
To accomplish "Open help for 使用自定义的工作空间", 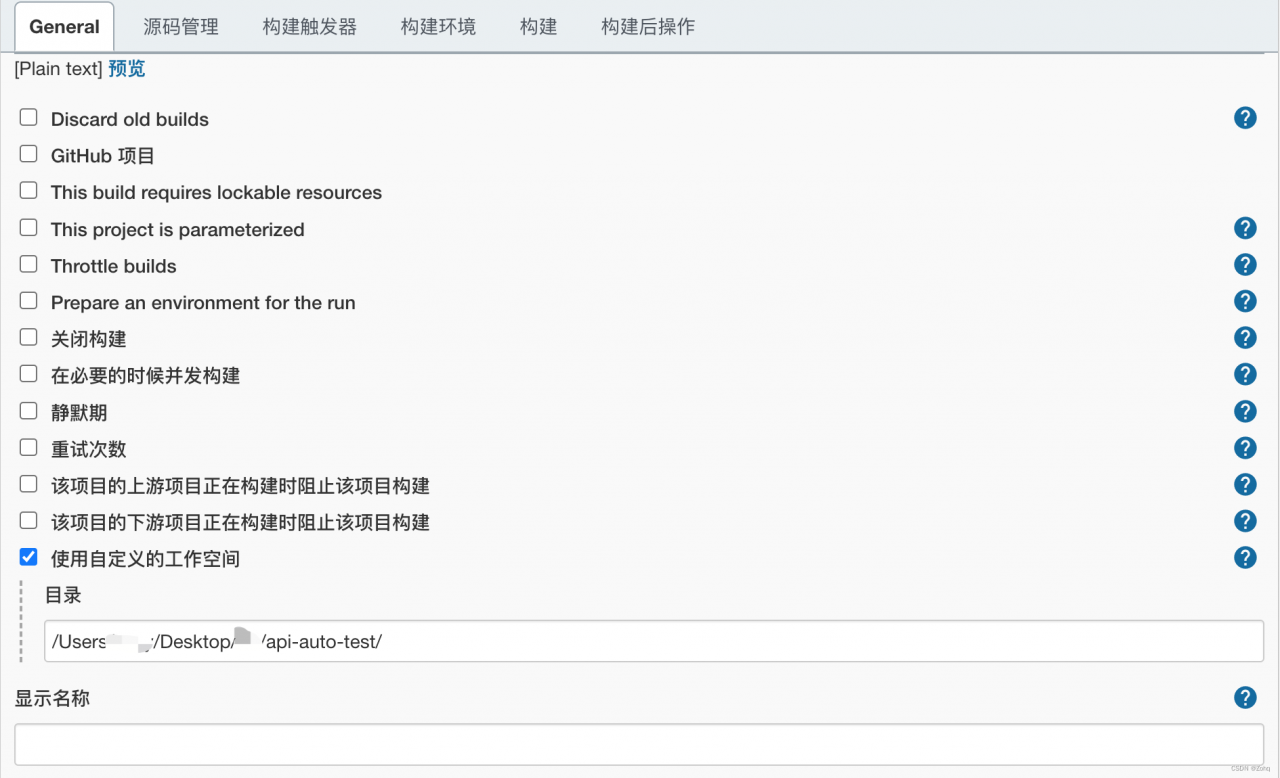I will tap(1245, 557).
